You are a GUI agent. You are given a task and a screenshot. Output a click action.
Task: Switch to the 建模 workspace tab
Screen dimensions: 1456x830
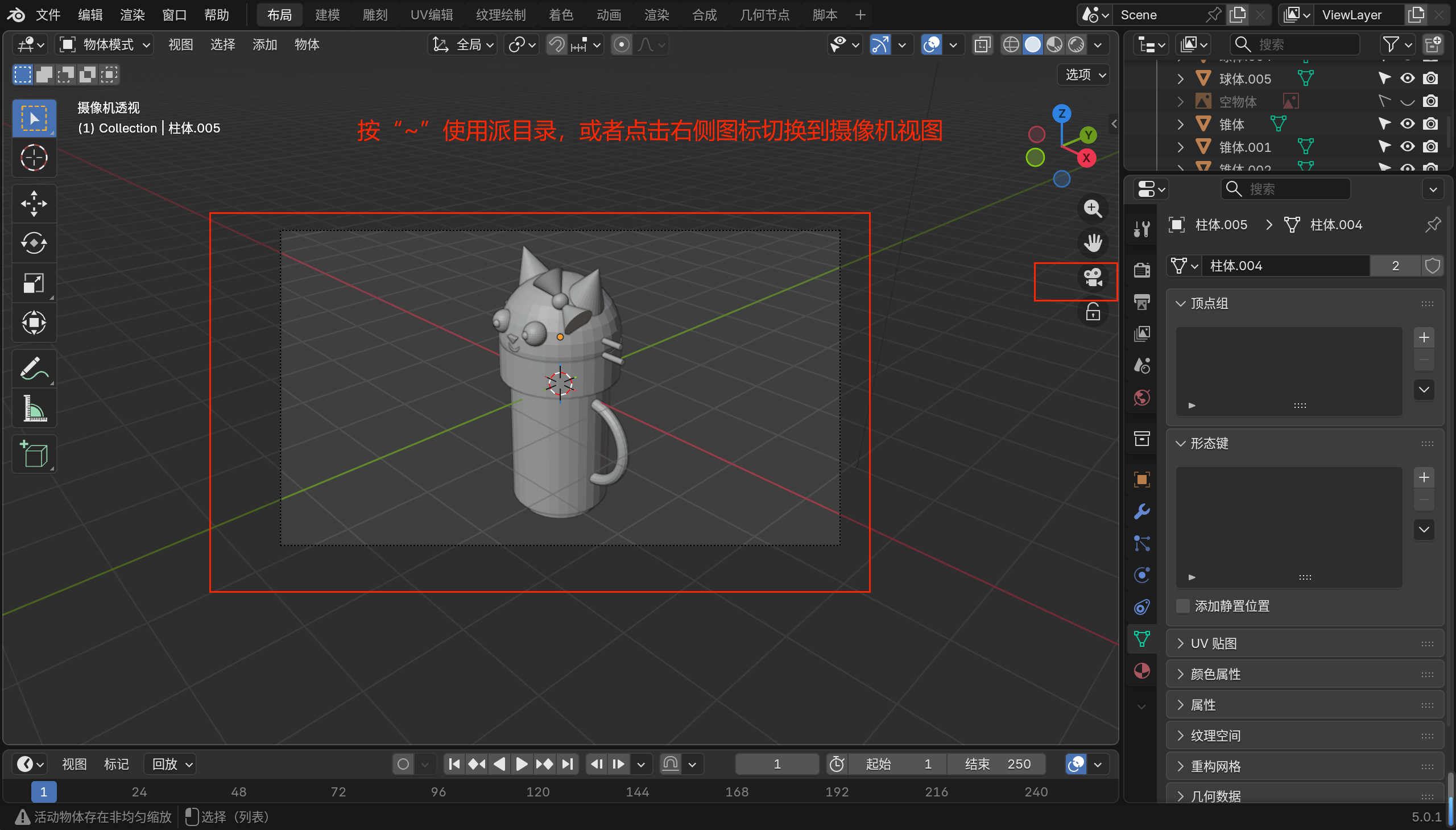point(327,15)
